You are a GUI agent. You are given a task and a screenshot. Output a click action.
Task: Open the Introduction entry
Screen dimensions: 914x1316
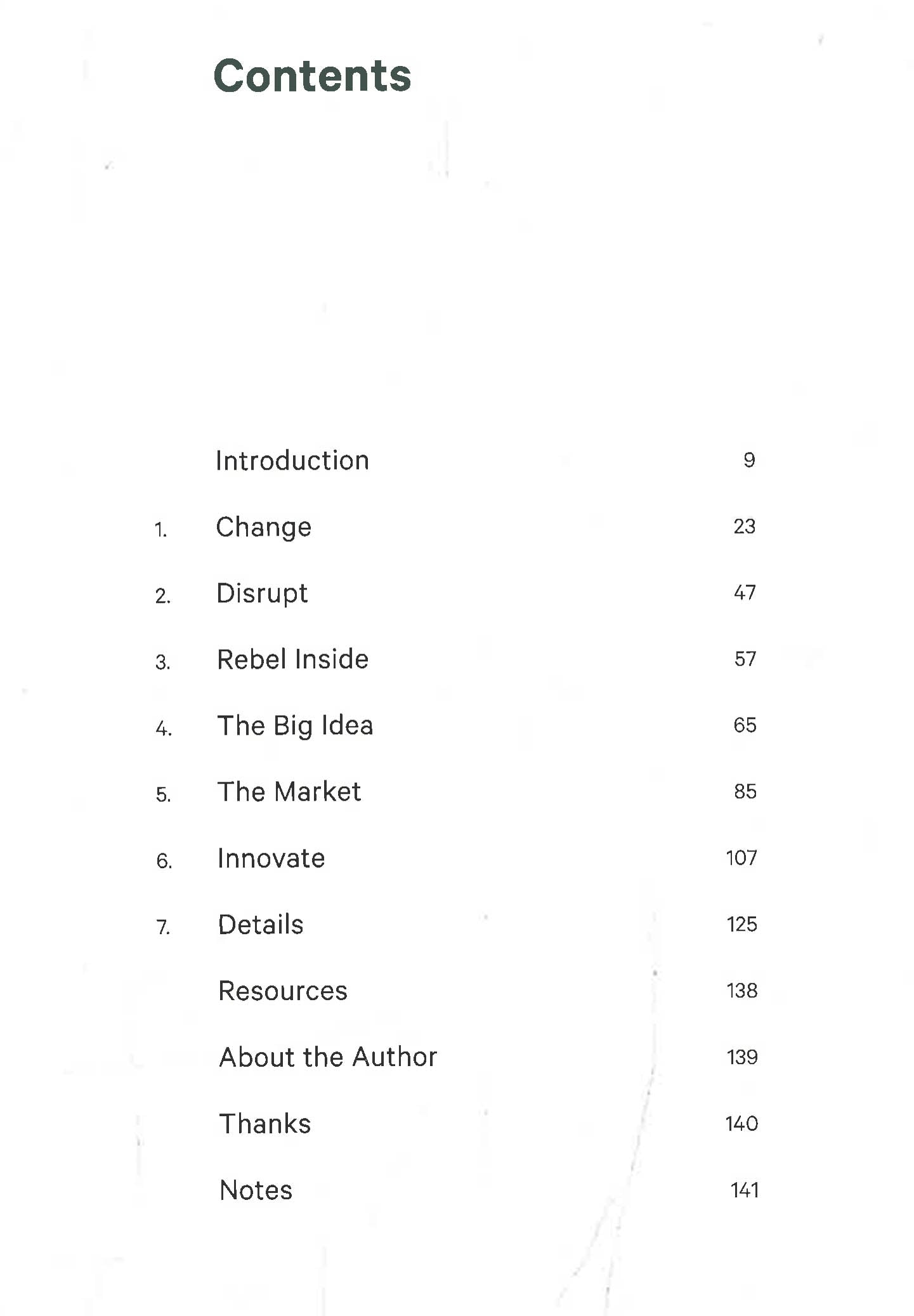tap(292, 461)
